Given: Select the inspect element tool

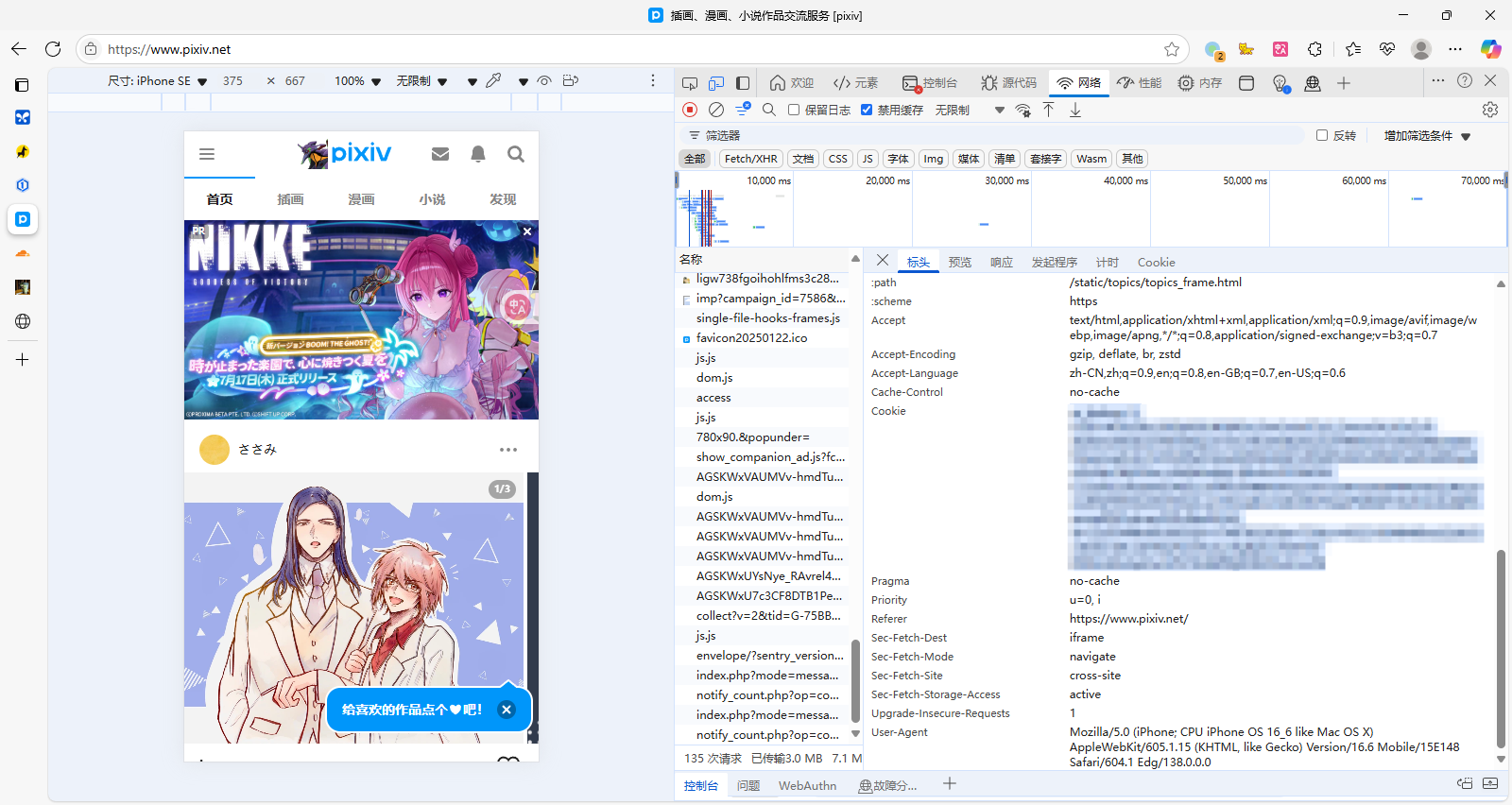Looking at the screenshot, I should tap(690, 83).
